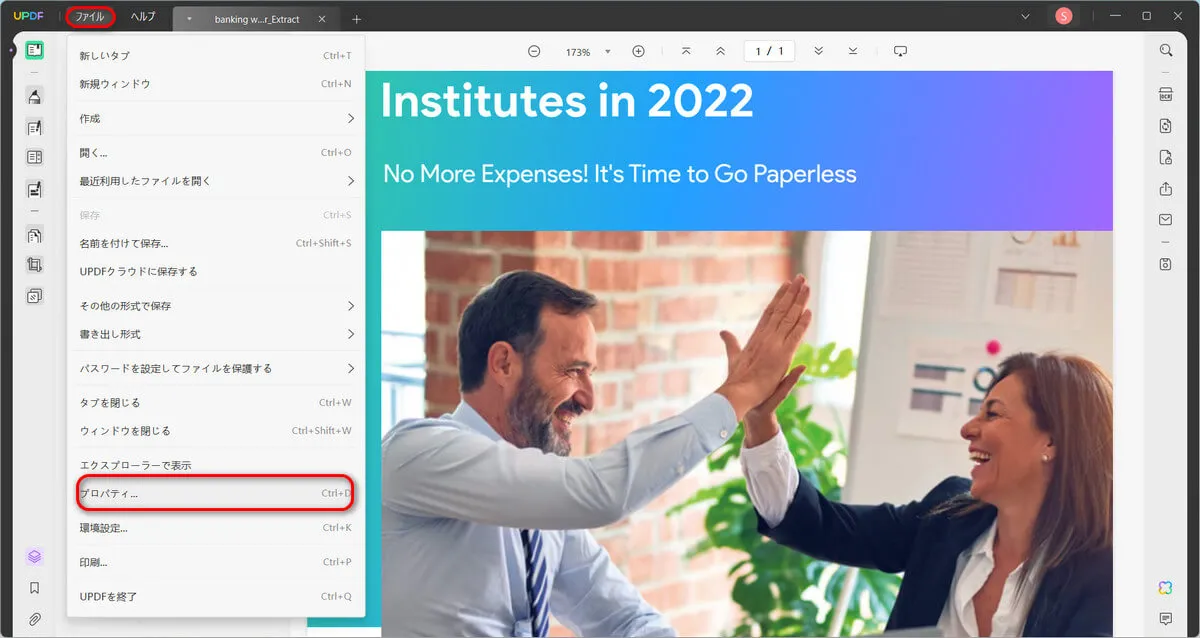Viewport: 1200px width, 638px height.
Task: Add a new tab with plus button
Action: coord(357,19)
